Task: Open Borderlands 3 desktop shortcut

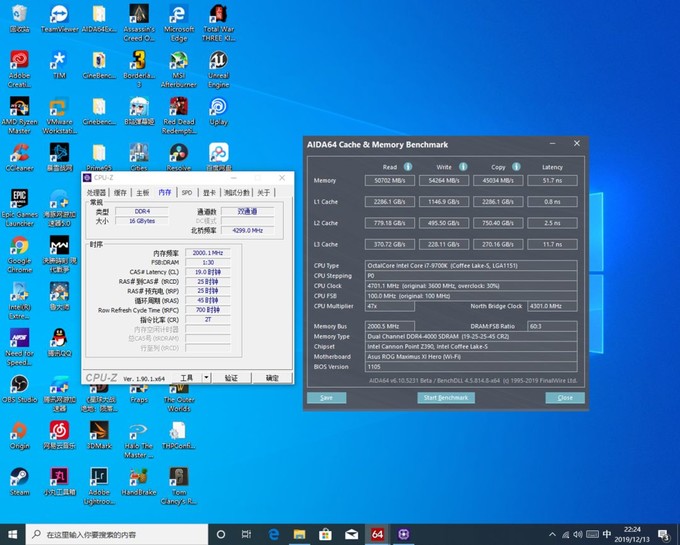Action: tap(139, 69)
